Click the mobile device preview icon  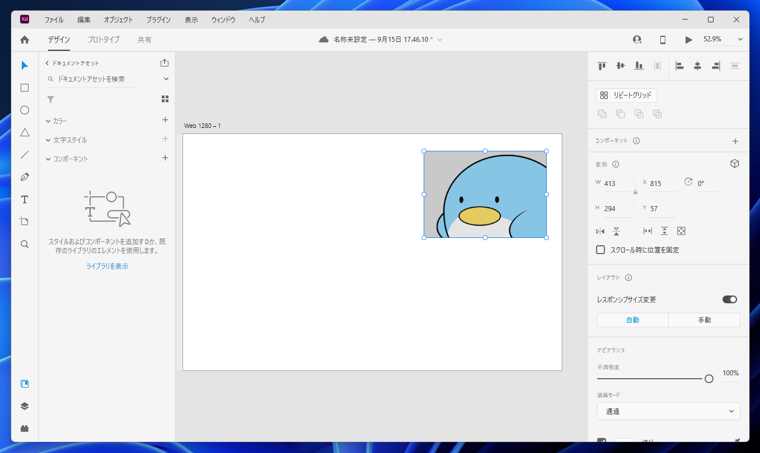point(663,40)
